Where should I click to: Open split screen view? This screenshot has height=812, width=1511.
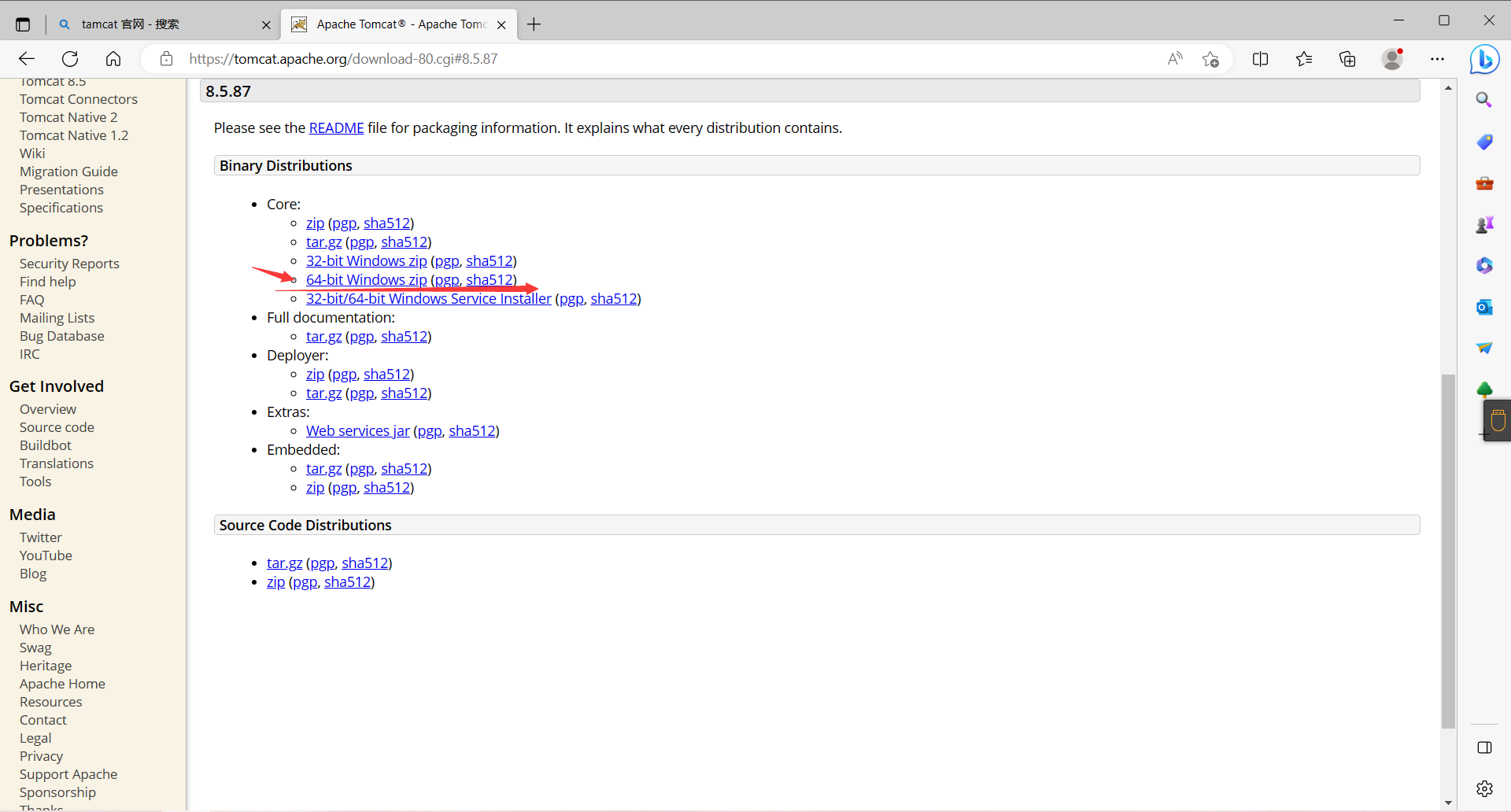(1260, 59)
